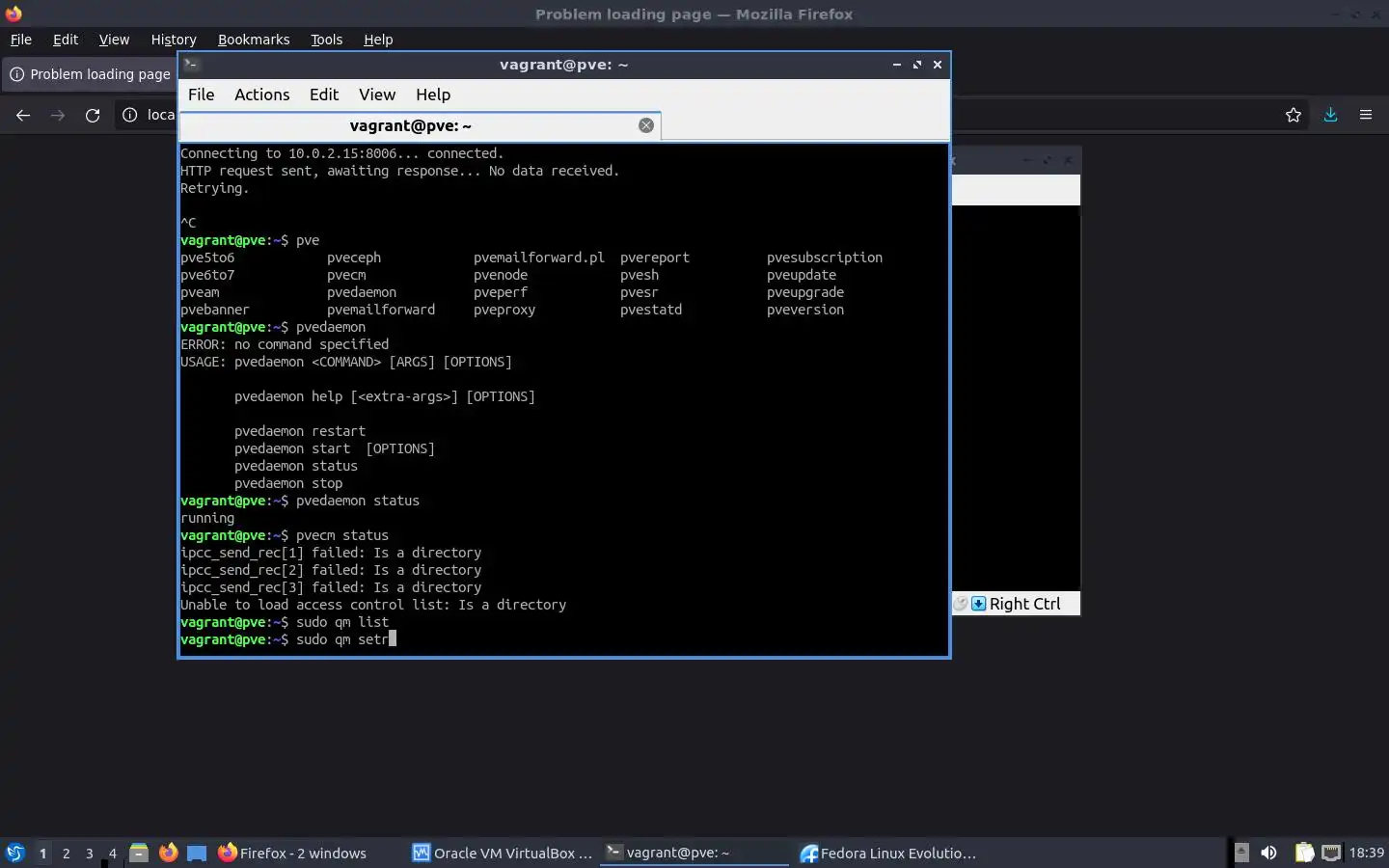The height and width of the screenshot is (868, 1389).
Task: Click terminal text 'sudo qm list'
Action: pyautogui.click(x=342, y=622)
